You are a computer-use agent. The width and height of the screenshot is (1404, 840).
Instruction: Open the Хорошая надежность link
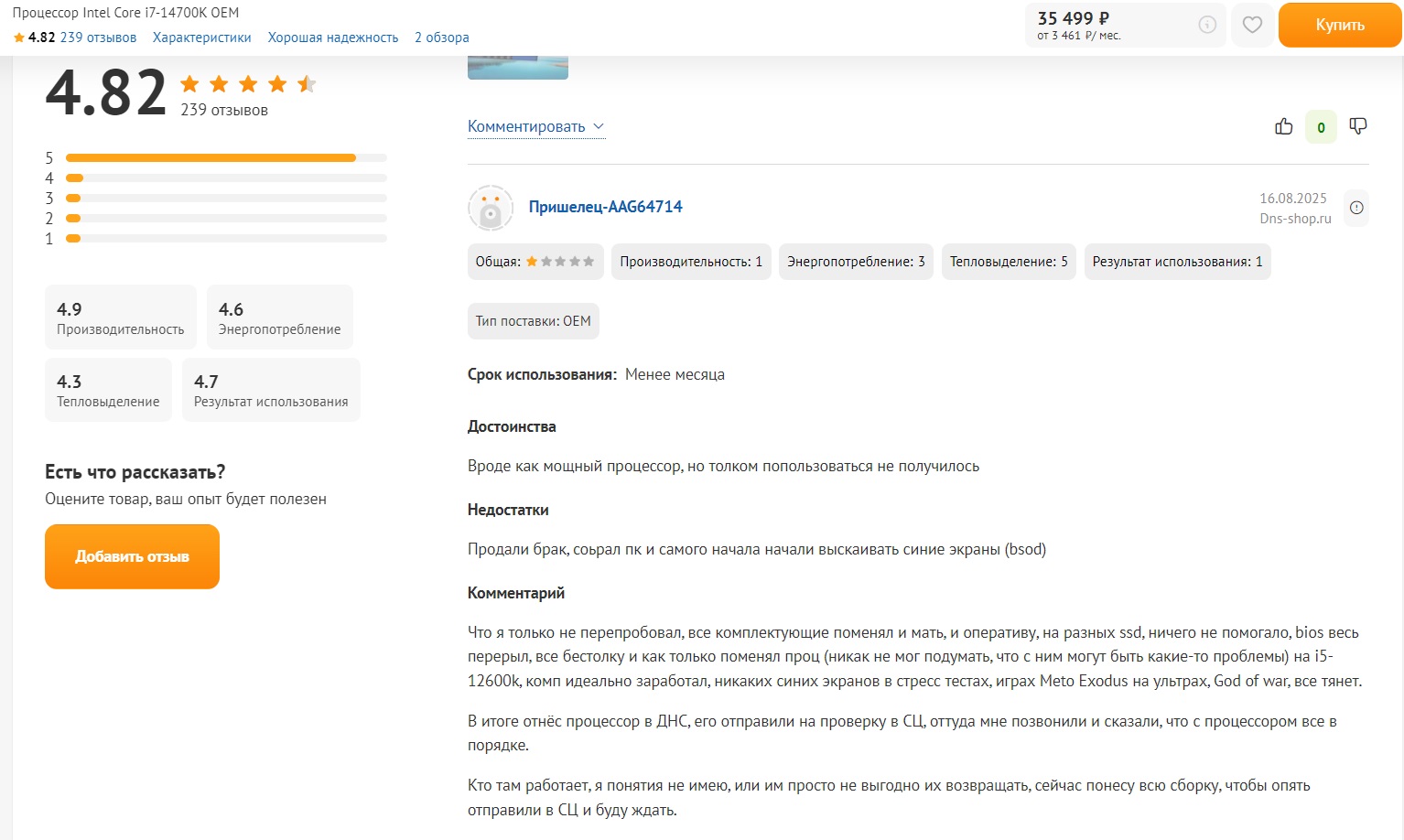tap(333, 38)
